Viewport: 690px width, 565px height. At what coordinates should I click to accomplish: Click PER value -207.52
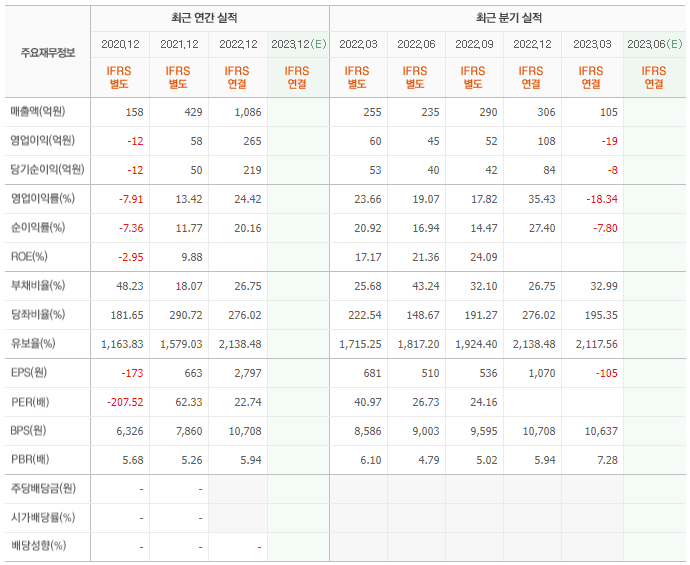(x=125, y=403)
